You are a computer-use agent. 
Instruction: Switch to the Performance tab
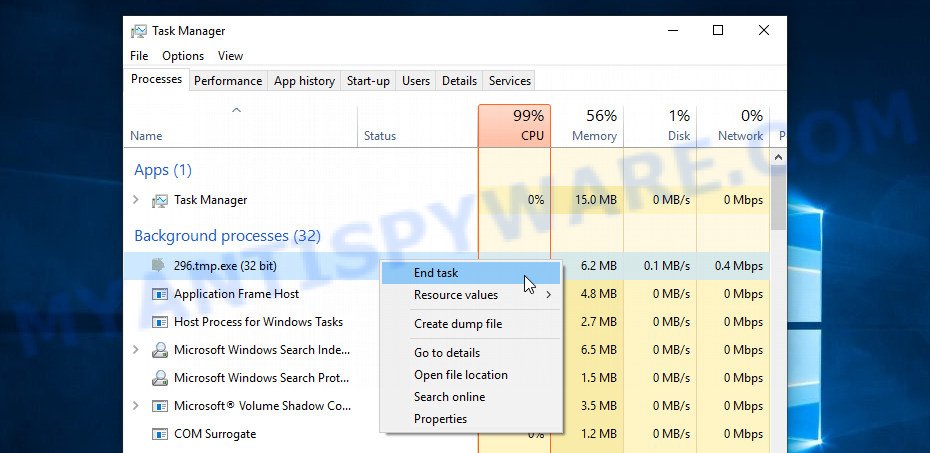[x=228, y=81]
